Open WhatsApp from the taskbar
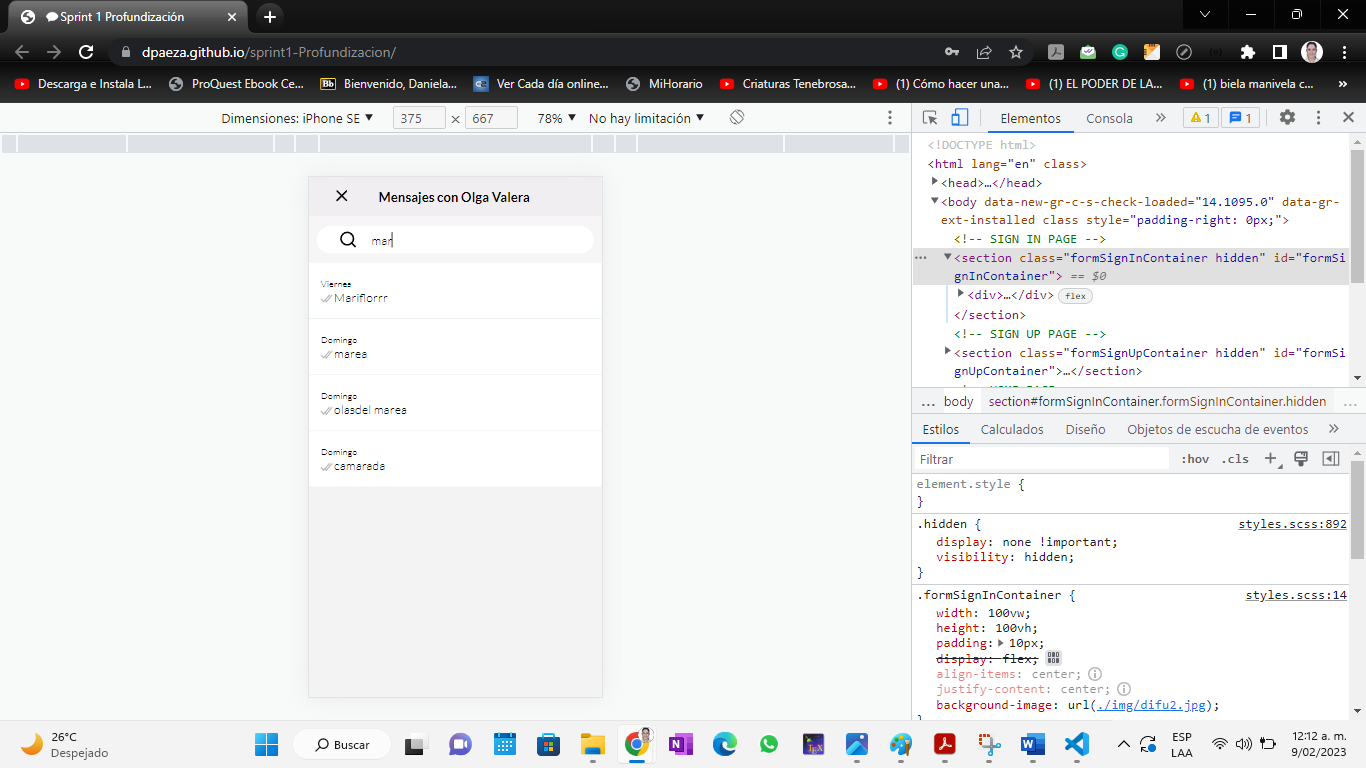Image resolution: width=1366 pixels, height=768 pixels. 768,744
